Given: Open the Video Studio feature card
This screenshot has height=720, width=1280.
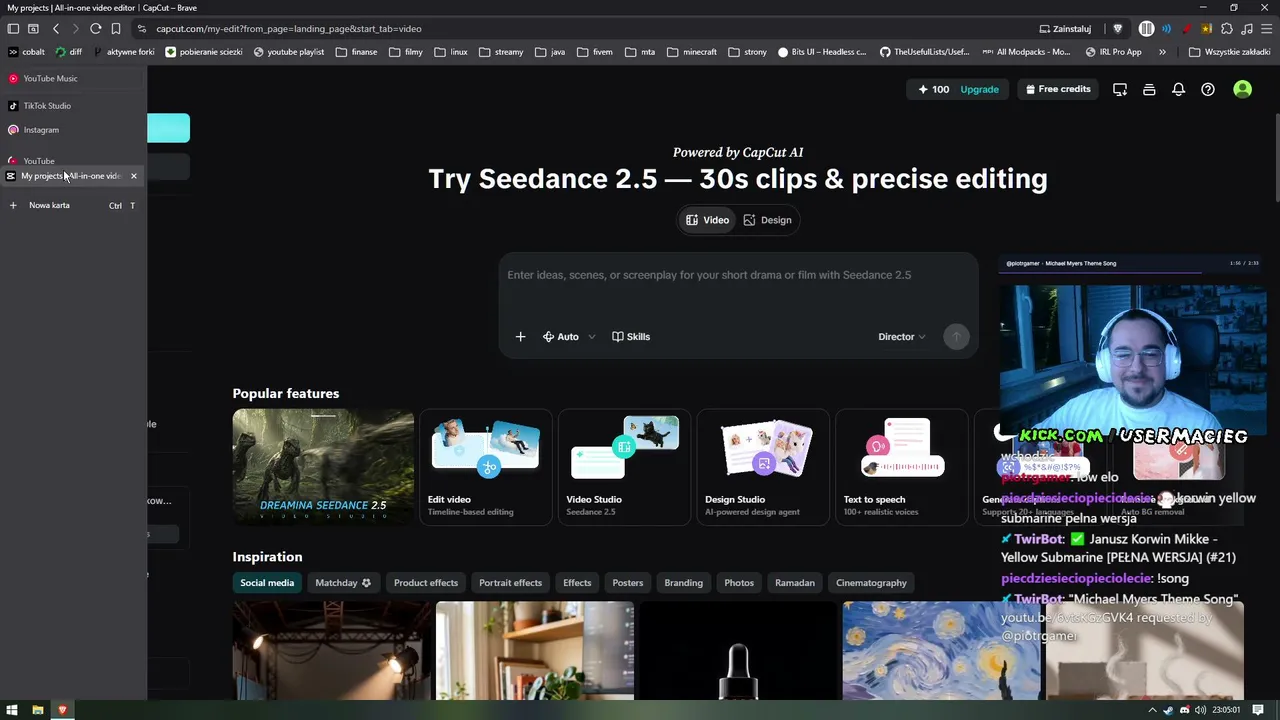Looking at the screenshot, I should pos(625,467).
